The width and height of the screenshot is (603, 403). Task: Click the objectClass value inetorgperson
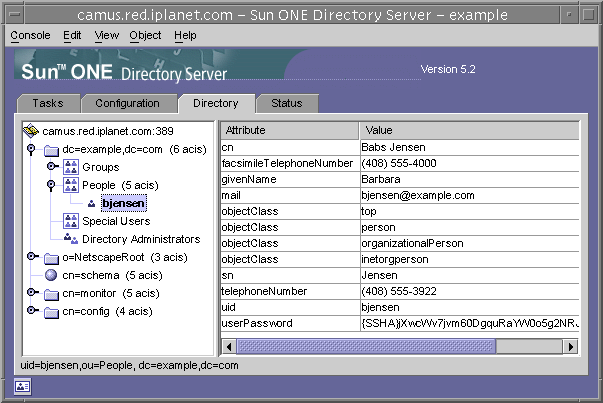[395, 260]
